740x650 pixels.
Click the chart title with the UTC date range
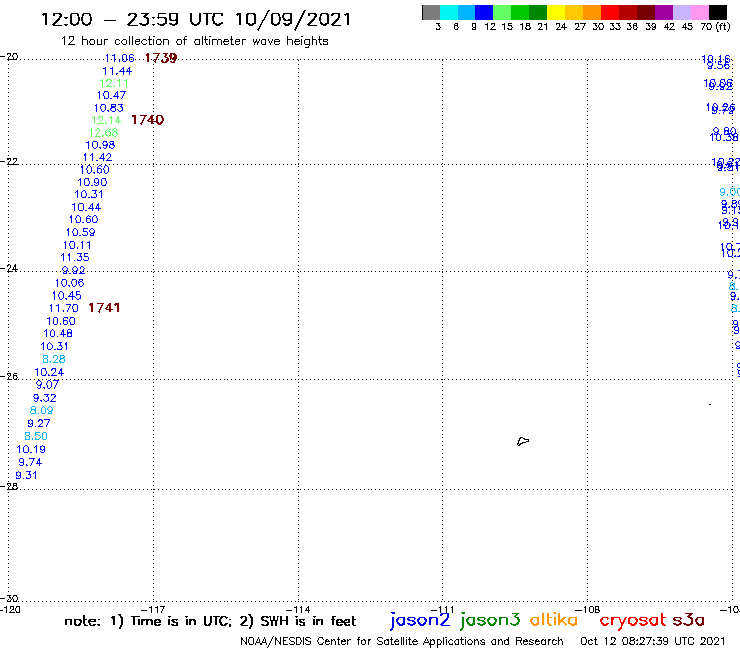pos(196,19)
